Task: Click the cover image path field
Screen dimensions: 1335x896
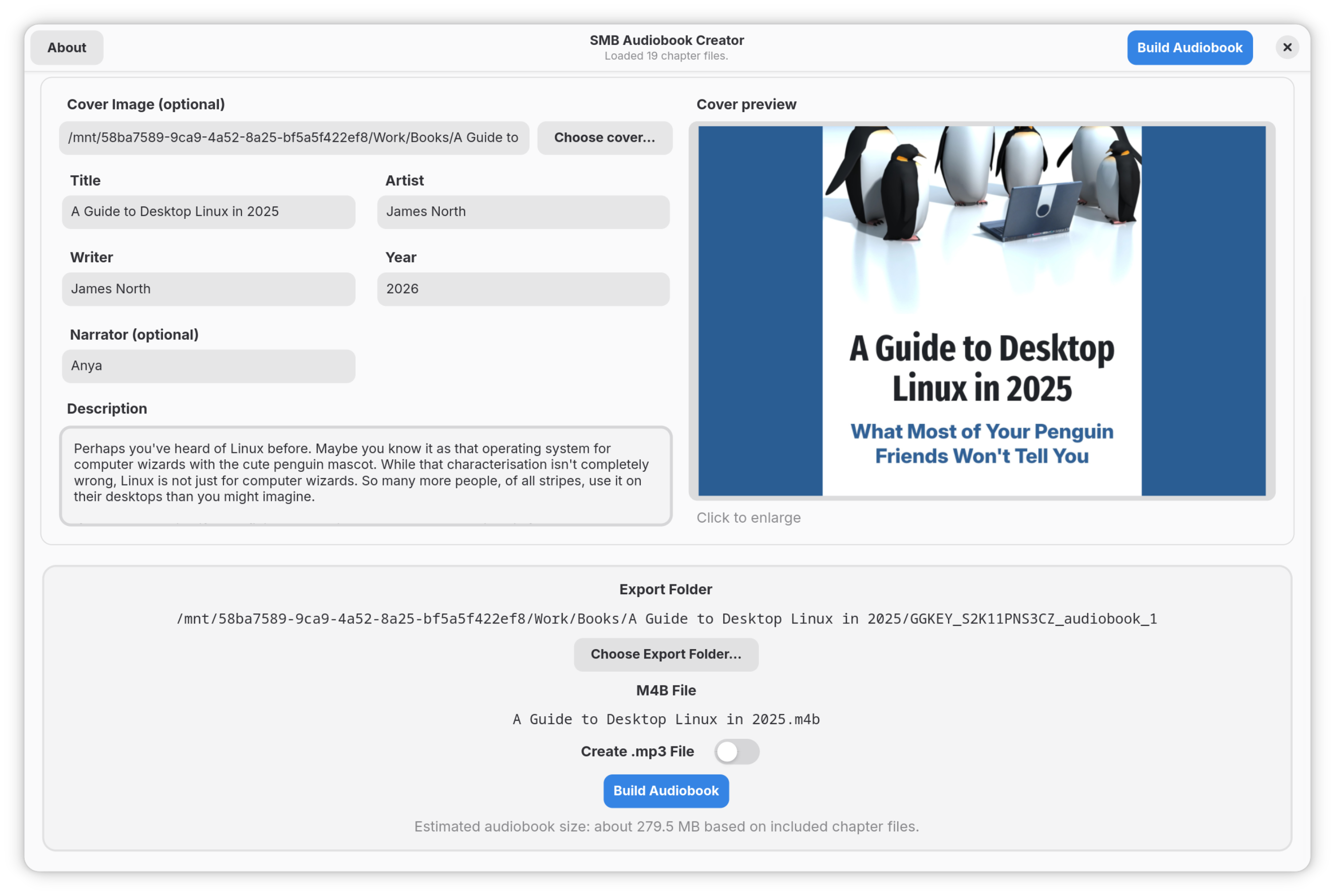Action: [294, 138]
